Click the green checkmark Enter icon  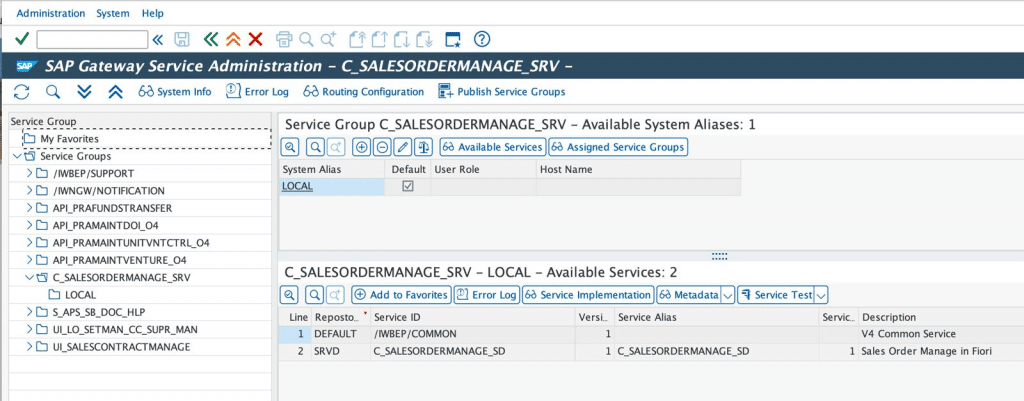coord(22,39)
